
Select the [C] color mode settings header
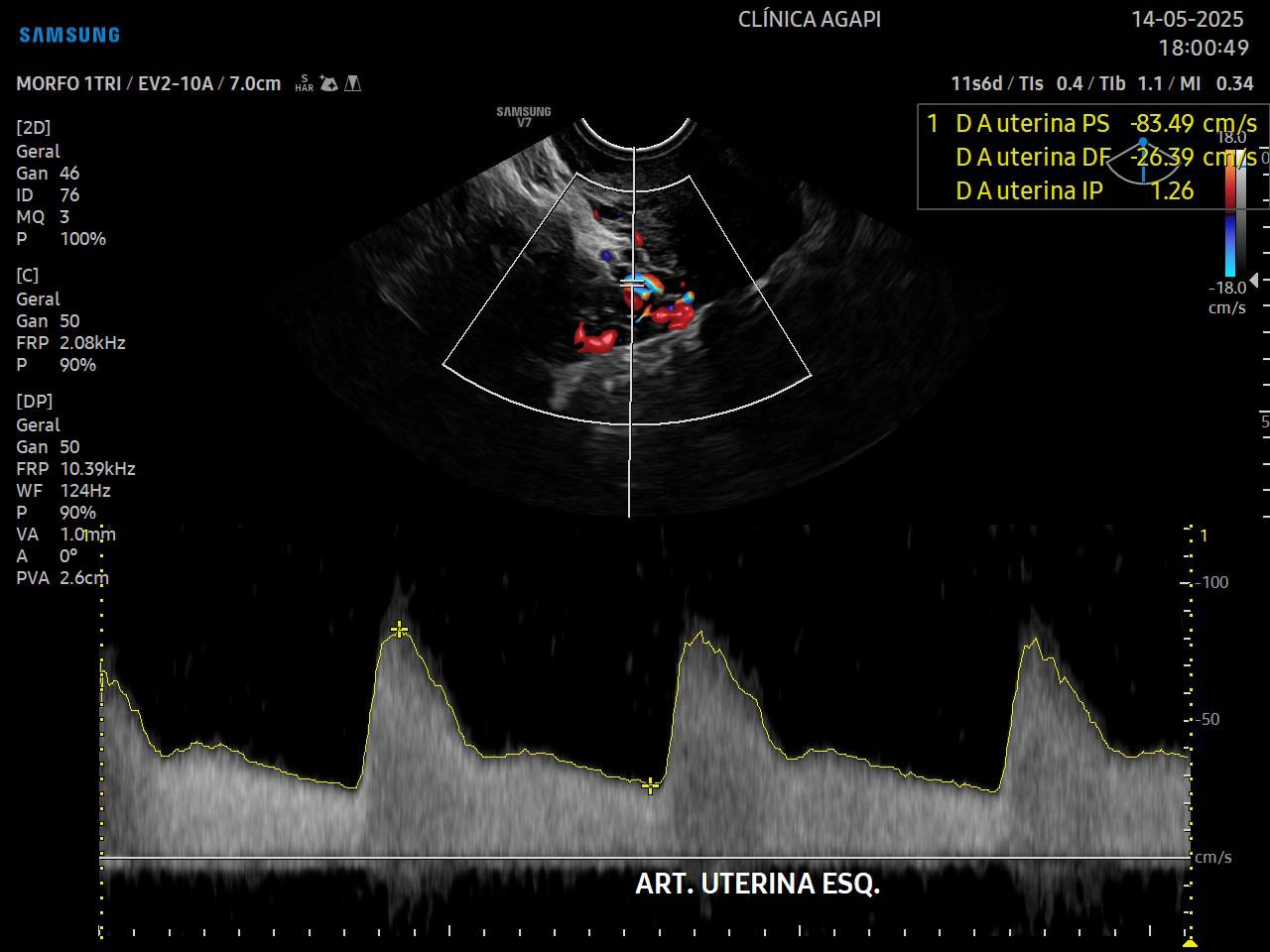28,276
